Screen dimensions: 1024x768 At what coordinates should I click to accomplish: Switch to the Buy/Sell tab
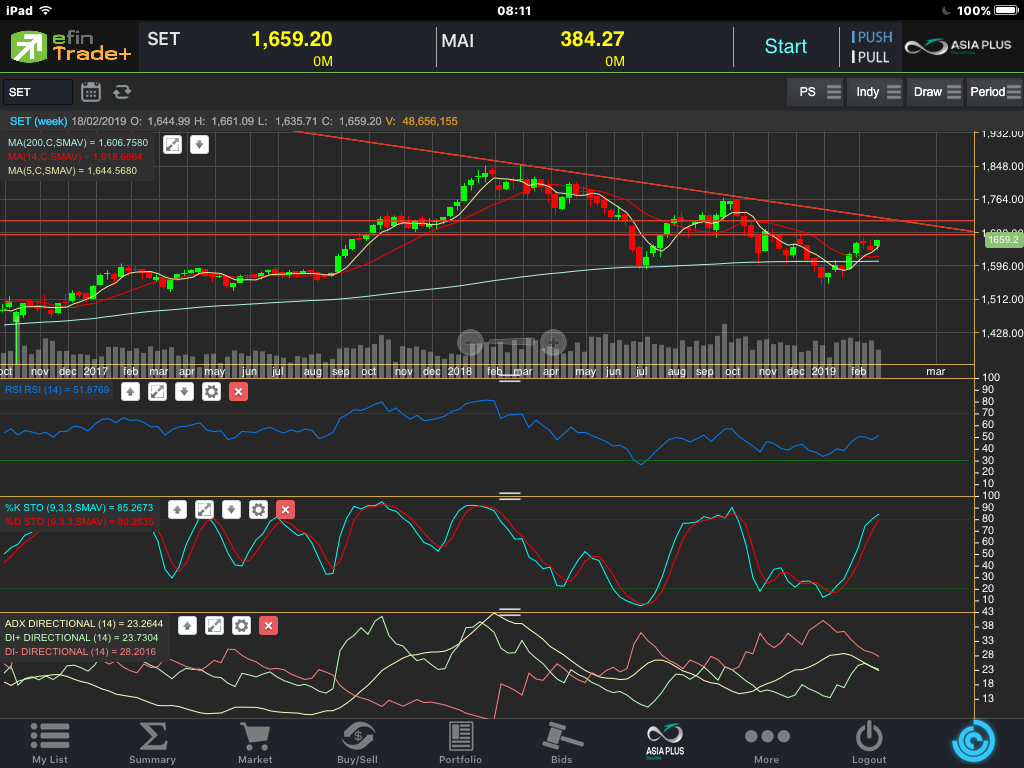point(357,743)
